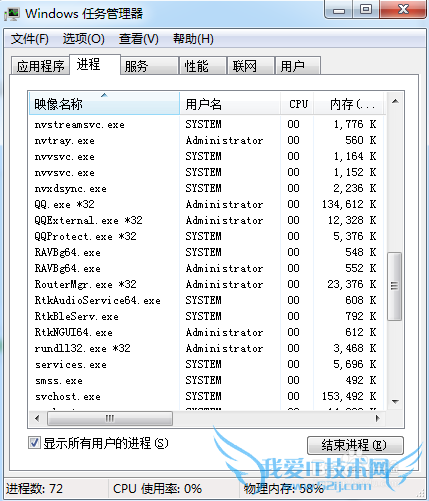Switch to the 服务 tab
Image resolution: width=429 pixels, height=501 pixels.
point(149,66)
